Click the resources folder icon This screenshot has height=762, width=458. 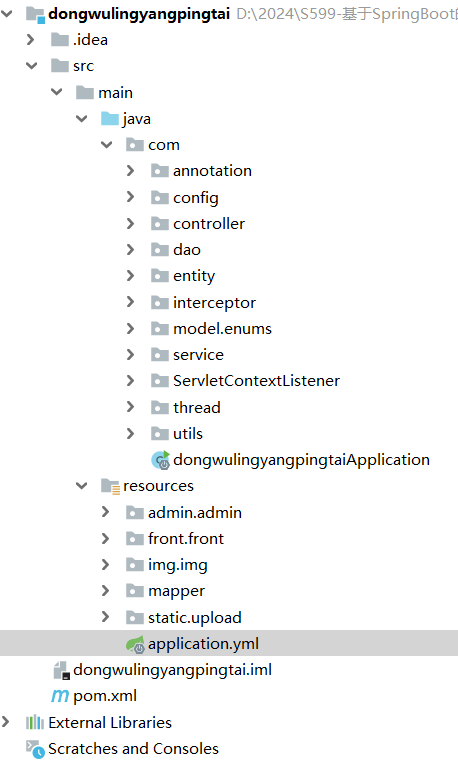coord(110,486)
